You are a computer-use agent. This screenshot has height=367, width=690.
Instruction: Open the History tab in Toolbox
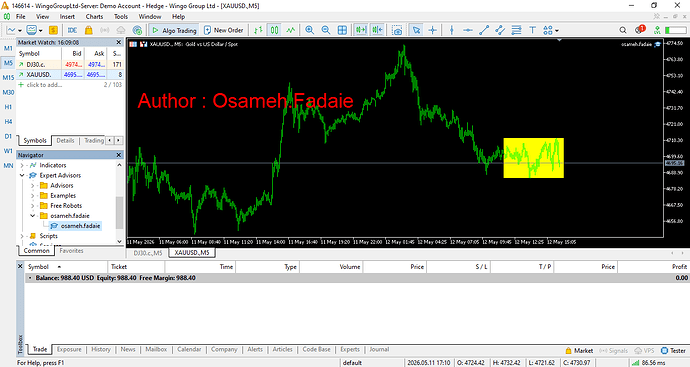click(x=101, y=349)
